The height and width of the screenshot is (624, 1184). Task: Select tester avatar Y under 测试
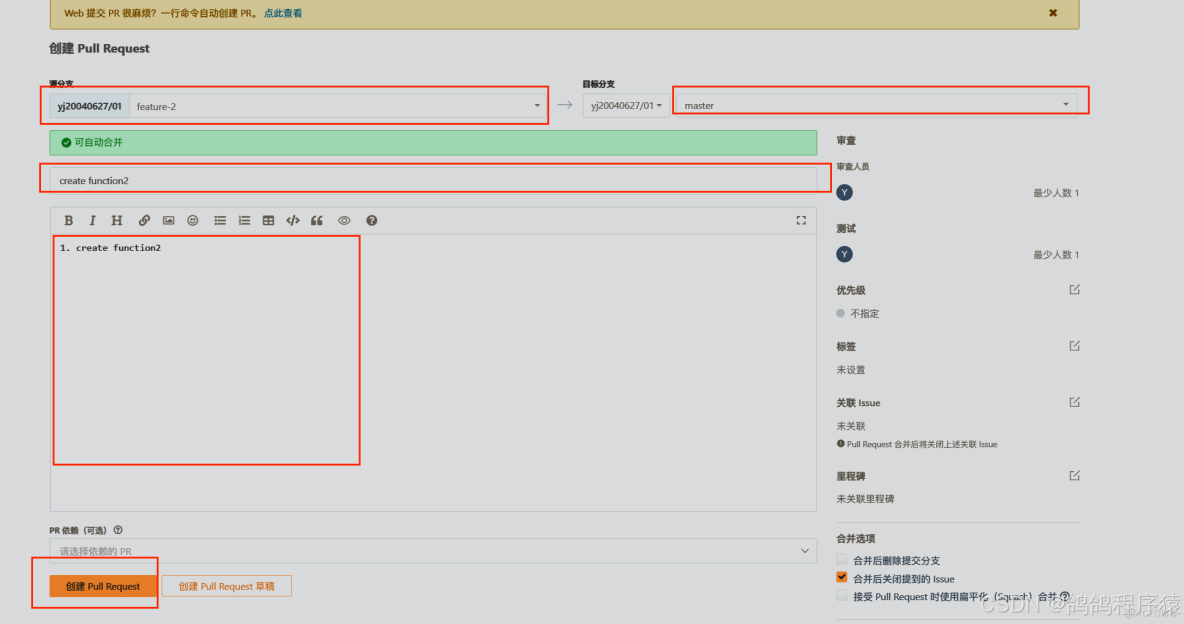(844, 255)
